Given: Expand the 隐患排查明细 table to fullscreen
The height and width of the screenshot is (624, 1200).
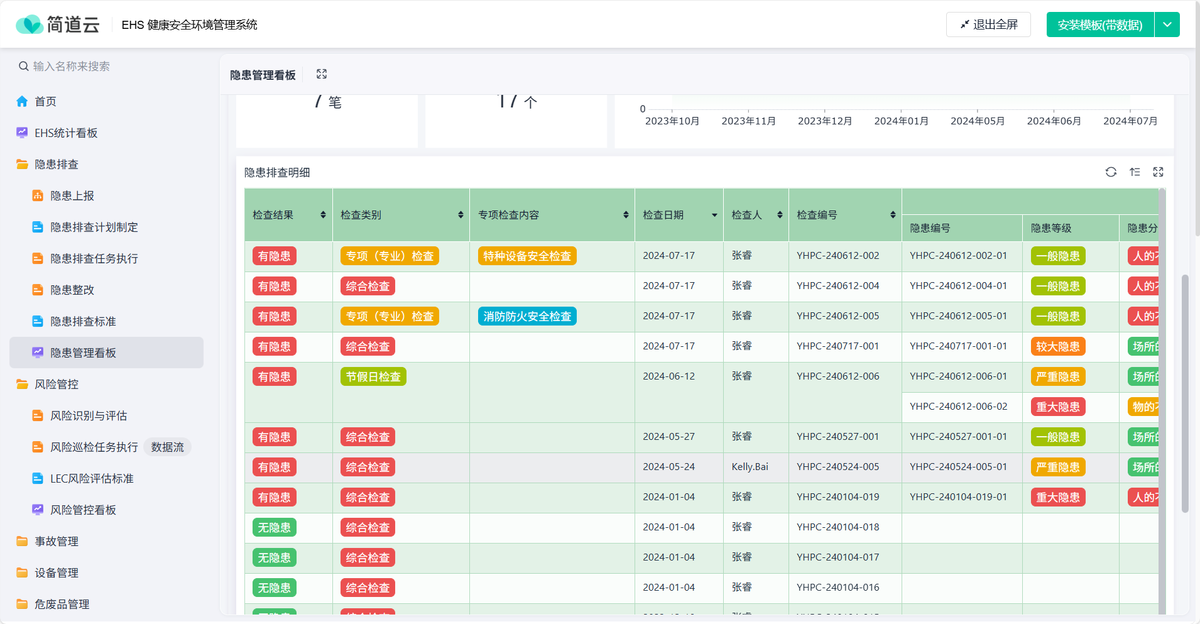Looking at the screenshot, I should coord(1158,172).
